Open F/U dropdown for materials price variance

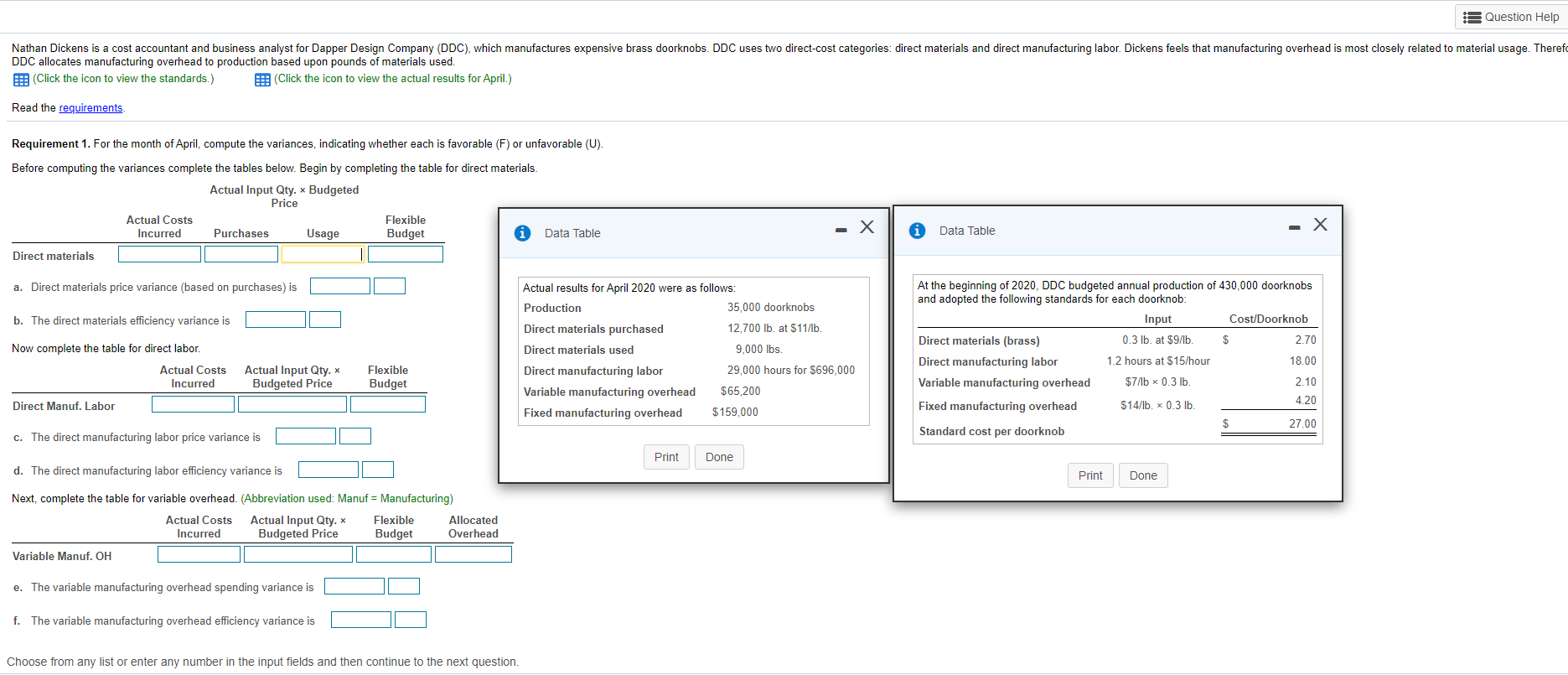pyautogui.click(x=390, y=286)
